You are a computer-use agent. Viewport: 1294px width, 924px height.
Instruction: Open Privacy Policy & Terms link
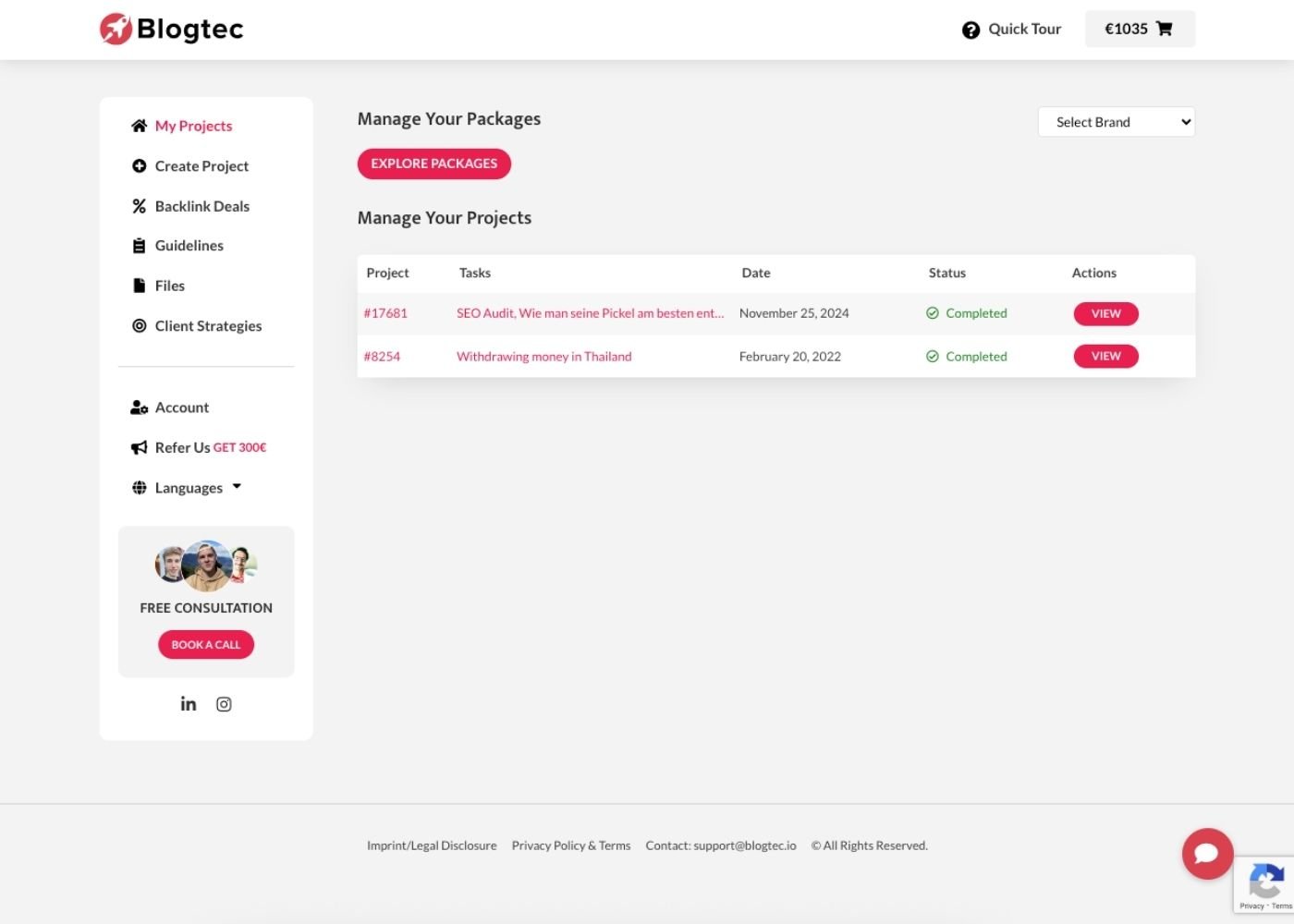(x=571, y=845)
